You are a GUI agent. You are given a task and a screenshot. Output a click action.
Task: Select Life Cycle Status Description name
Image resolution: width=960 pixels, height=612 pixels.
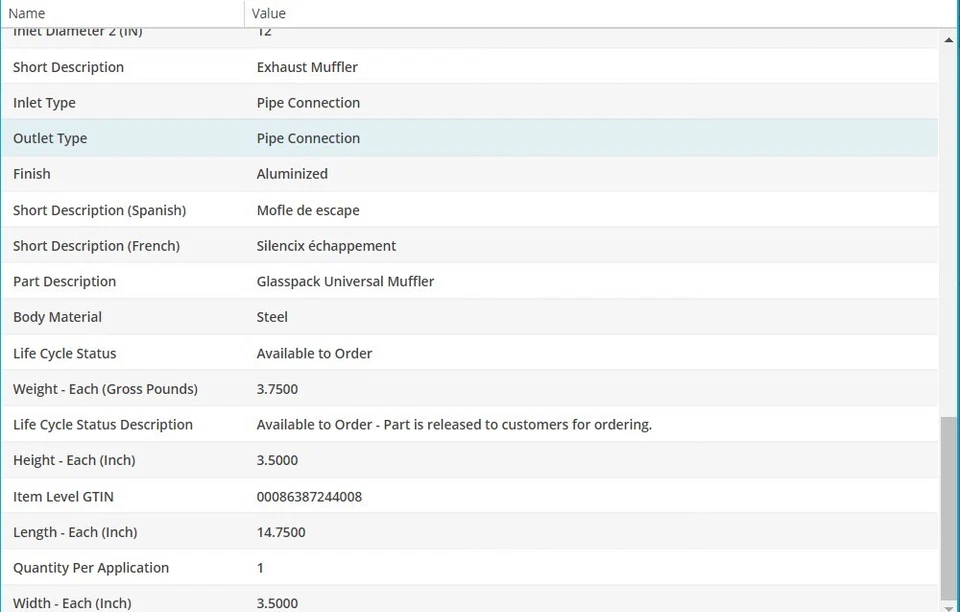click(x=103, y=425)
